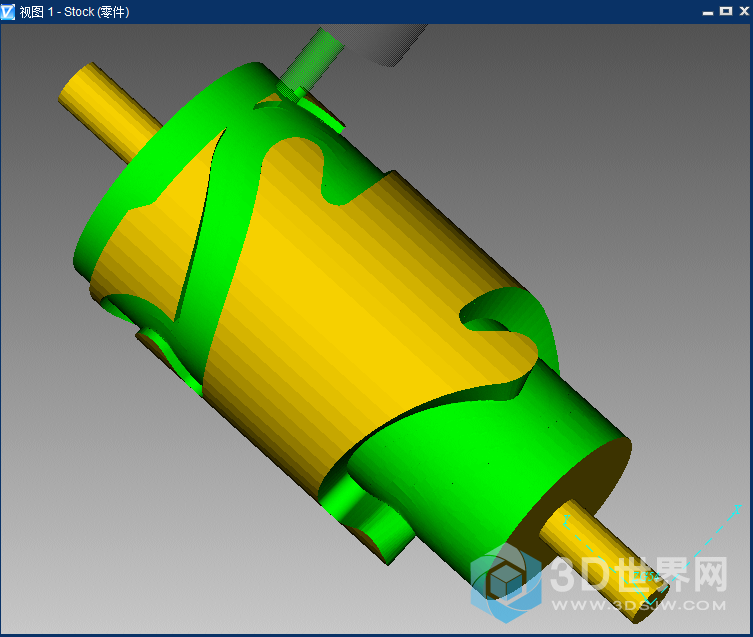Click the VERICUT view icon in title bar

pyautogui.click(x=8, y=12)
